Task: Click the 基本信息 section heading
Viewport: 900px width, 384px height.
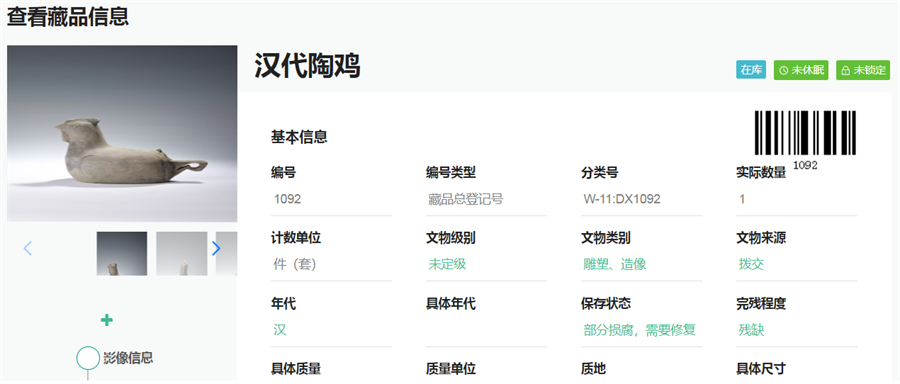Action: 299,137
